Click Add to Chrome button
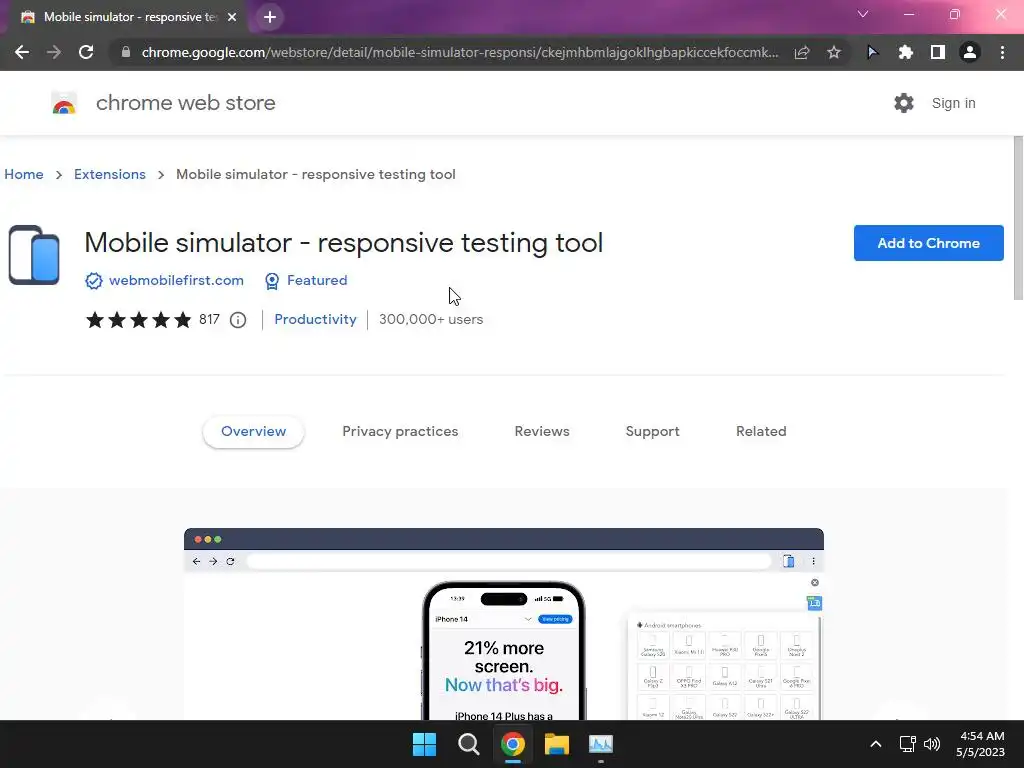 tap(928, 243)
